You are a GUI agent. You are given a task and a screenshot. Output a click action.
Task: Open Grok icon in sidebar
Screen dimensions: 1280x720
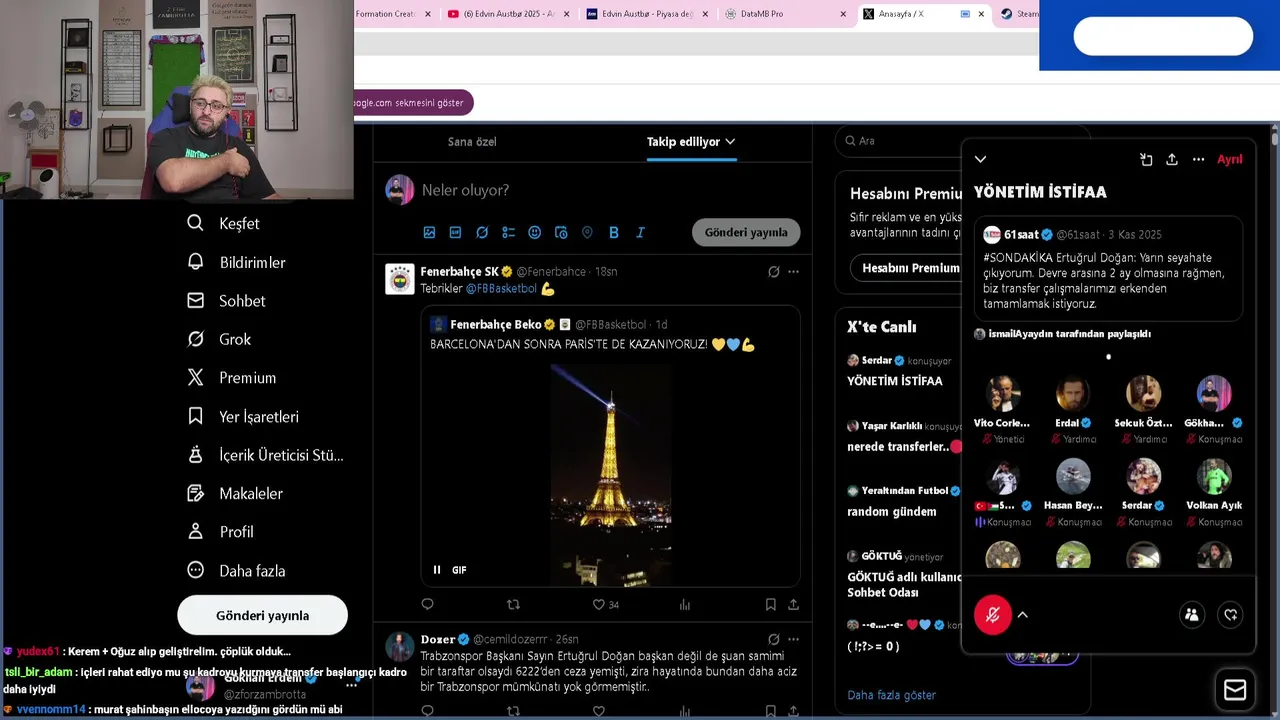click(195, 339)
